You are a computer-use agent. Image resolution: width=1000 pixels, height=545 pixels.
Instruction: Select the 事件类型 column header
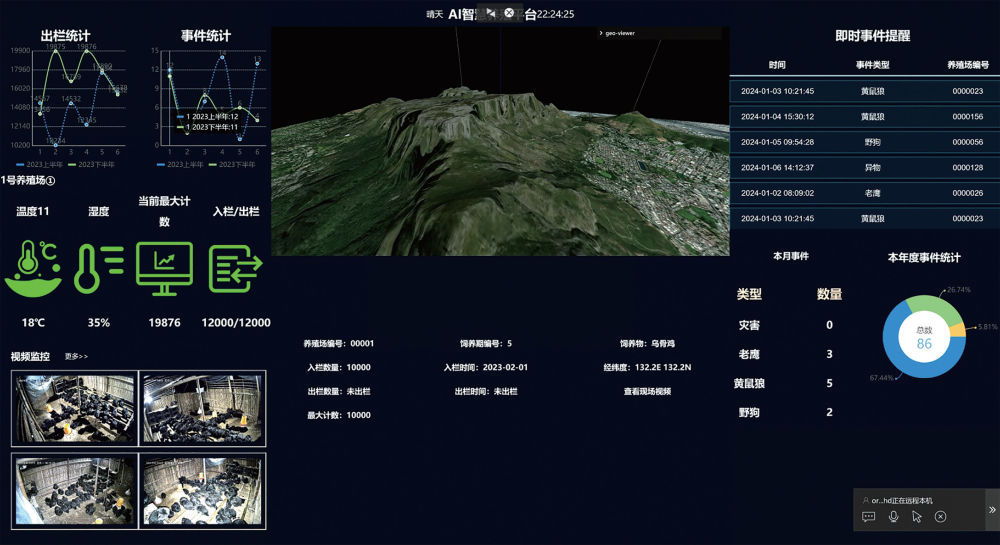coord(873,65)
